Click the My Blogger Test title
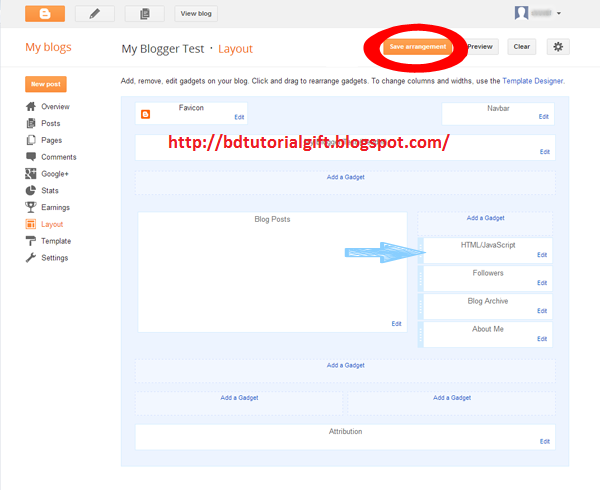Screen dimensions: 600x490 (x=163, y=49)
